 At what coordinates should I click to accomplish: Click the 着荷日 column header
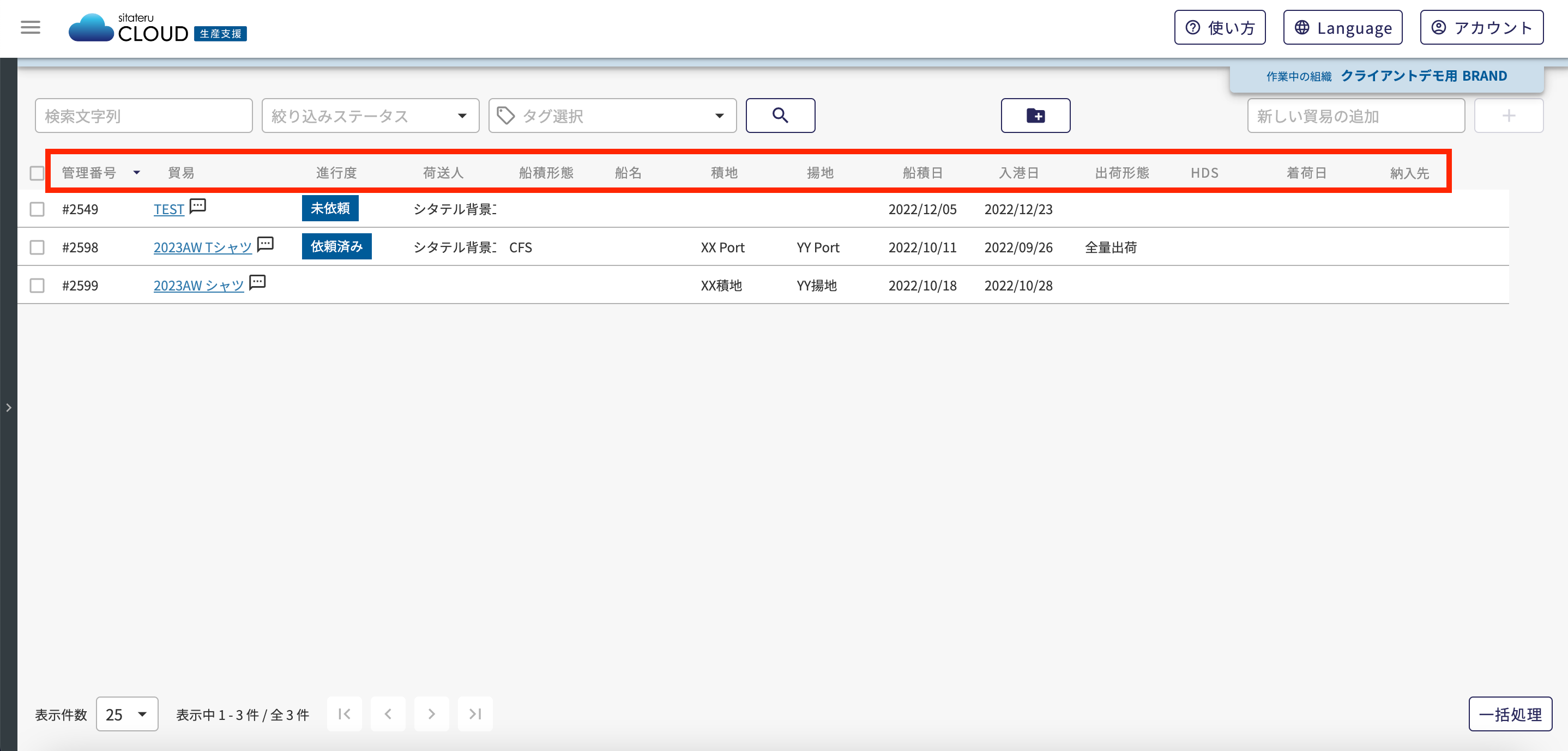[x=1307, y=173]
